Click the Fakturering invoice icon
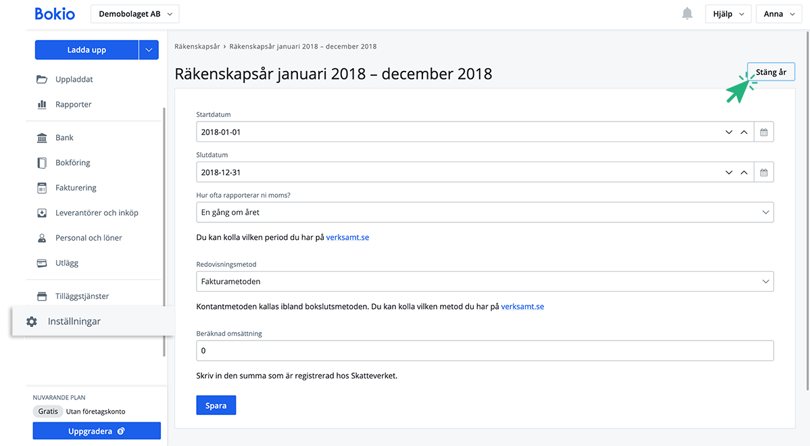The width and height of the screenshot is (810, 446). pyautogui.click(x=42, y=188)
